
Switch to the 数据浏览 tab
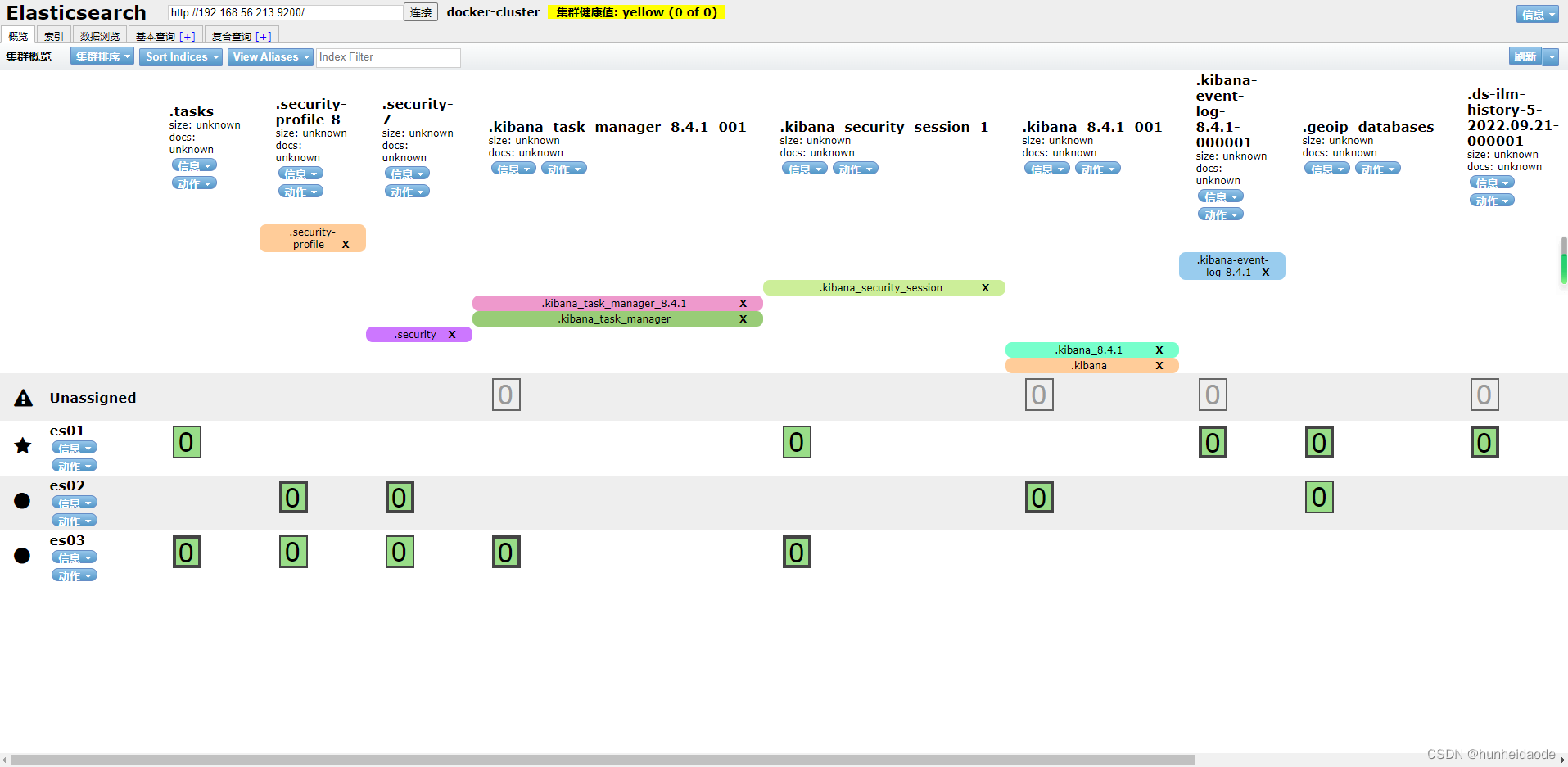click(99, 35)
